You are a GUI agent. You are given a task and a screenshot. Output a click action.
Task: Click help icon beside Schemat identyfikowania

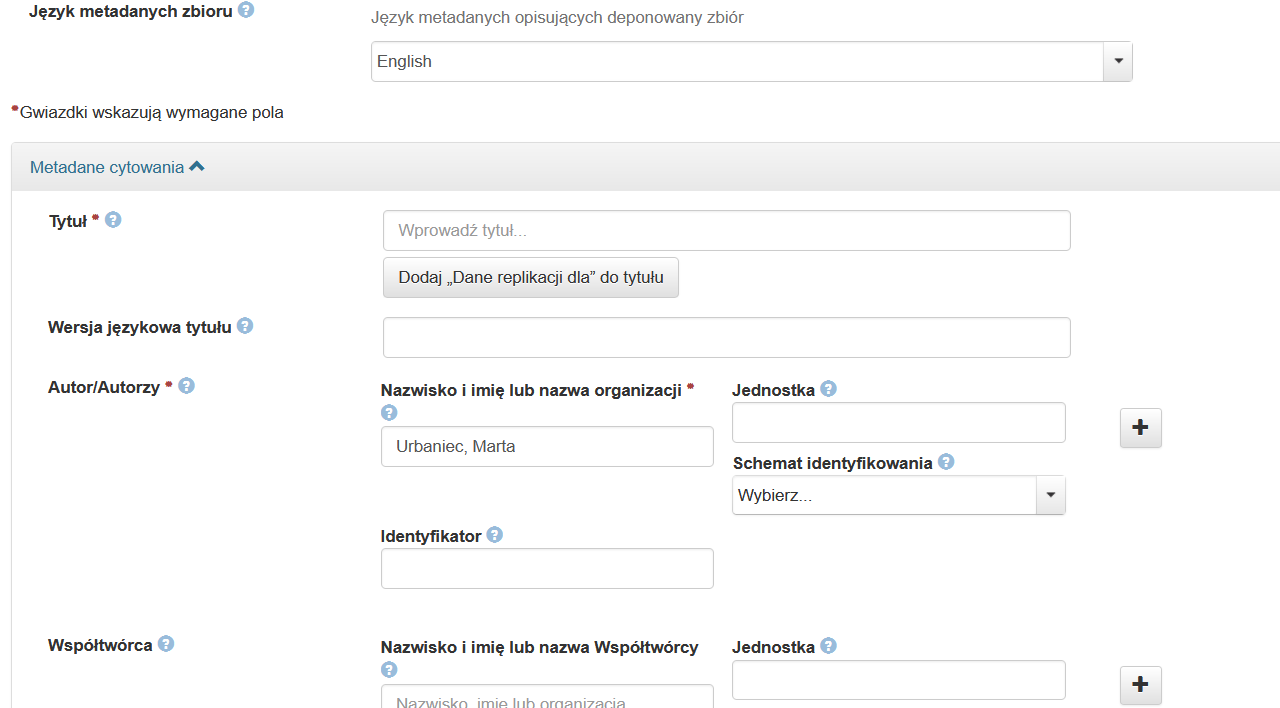click(x=946, y=462)
